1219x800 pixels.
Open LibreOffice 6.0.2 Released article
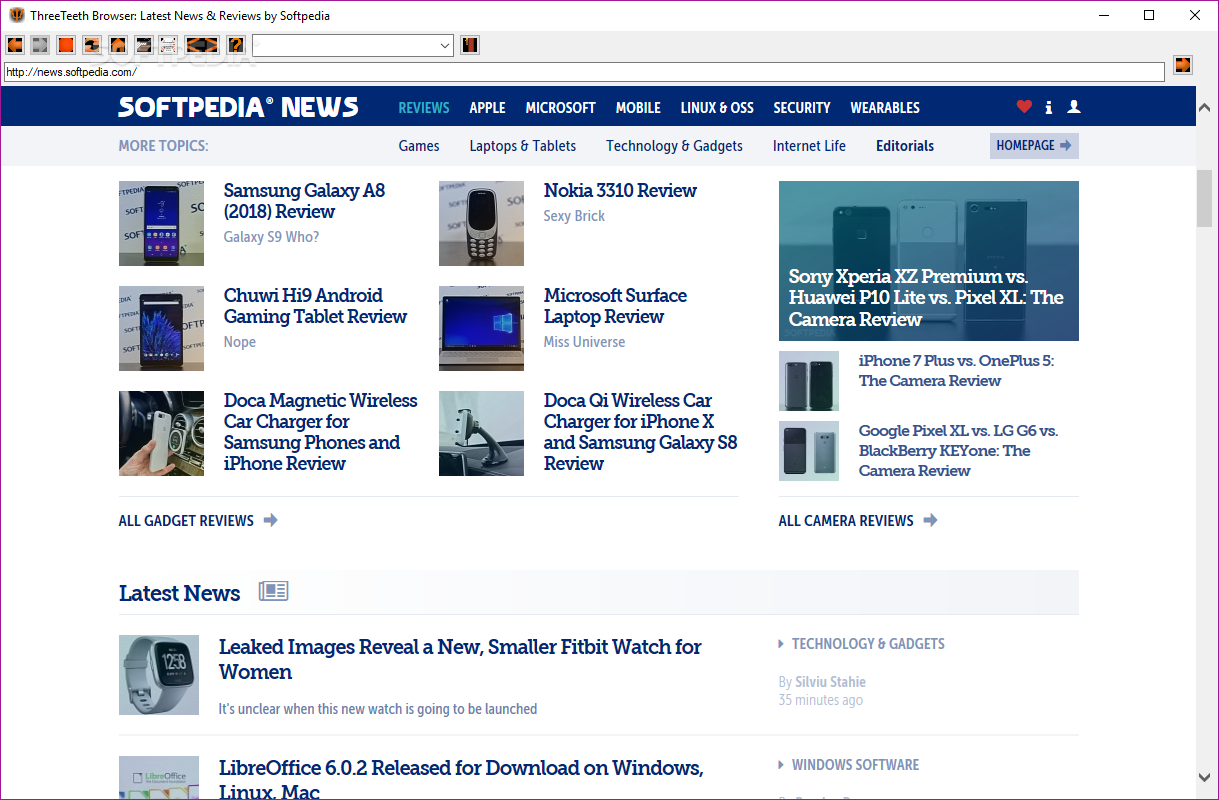(461, 780)
